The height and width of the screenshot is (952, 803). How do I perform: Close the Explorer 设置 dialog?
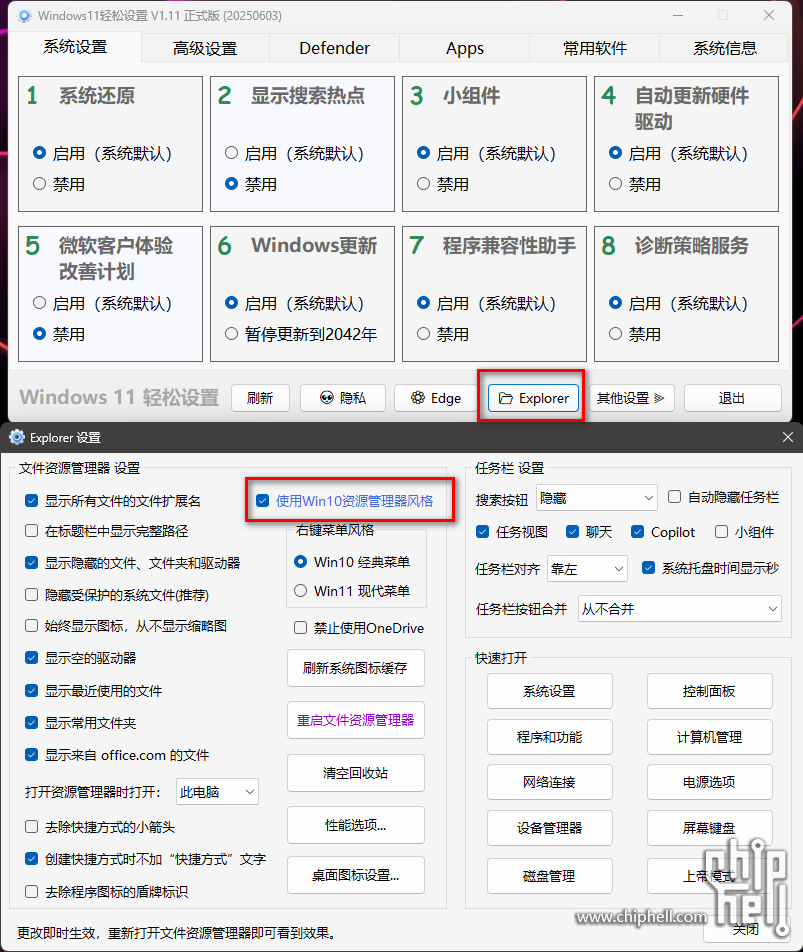(x=788, y=437)
